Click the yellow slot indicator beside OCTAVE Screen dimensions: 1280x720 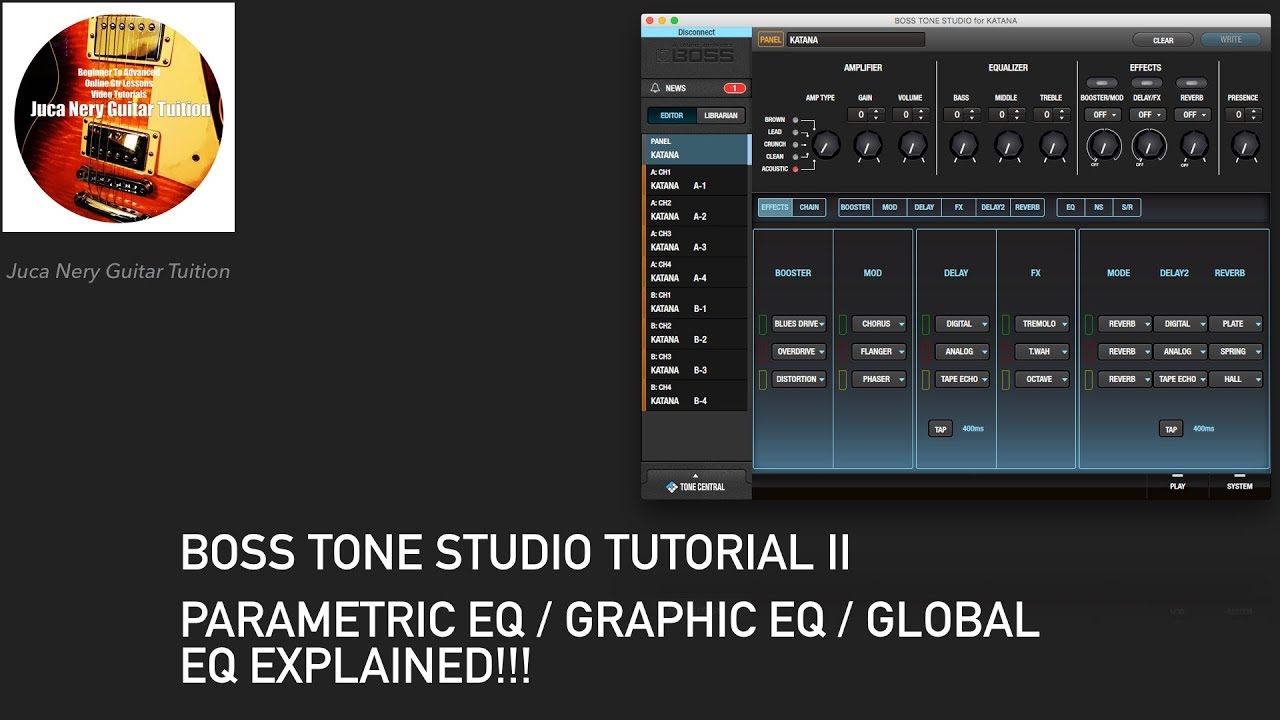[1006, 379]
